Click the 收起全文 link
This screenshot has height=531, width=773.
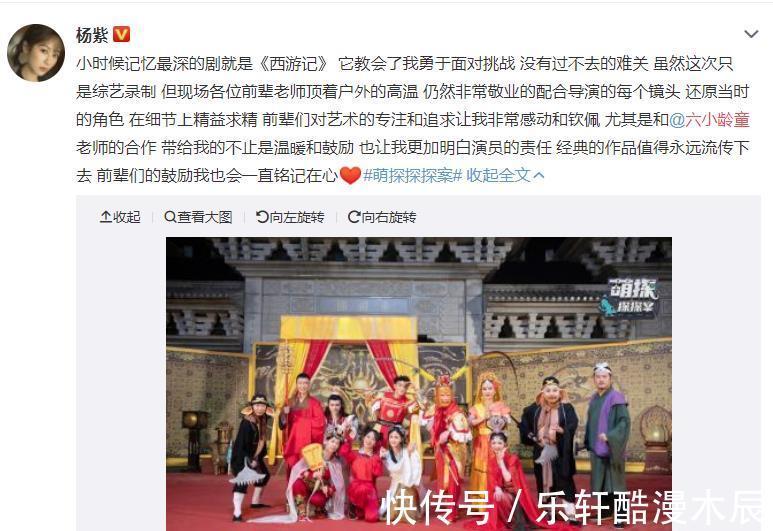(x=499, y=176)
